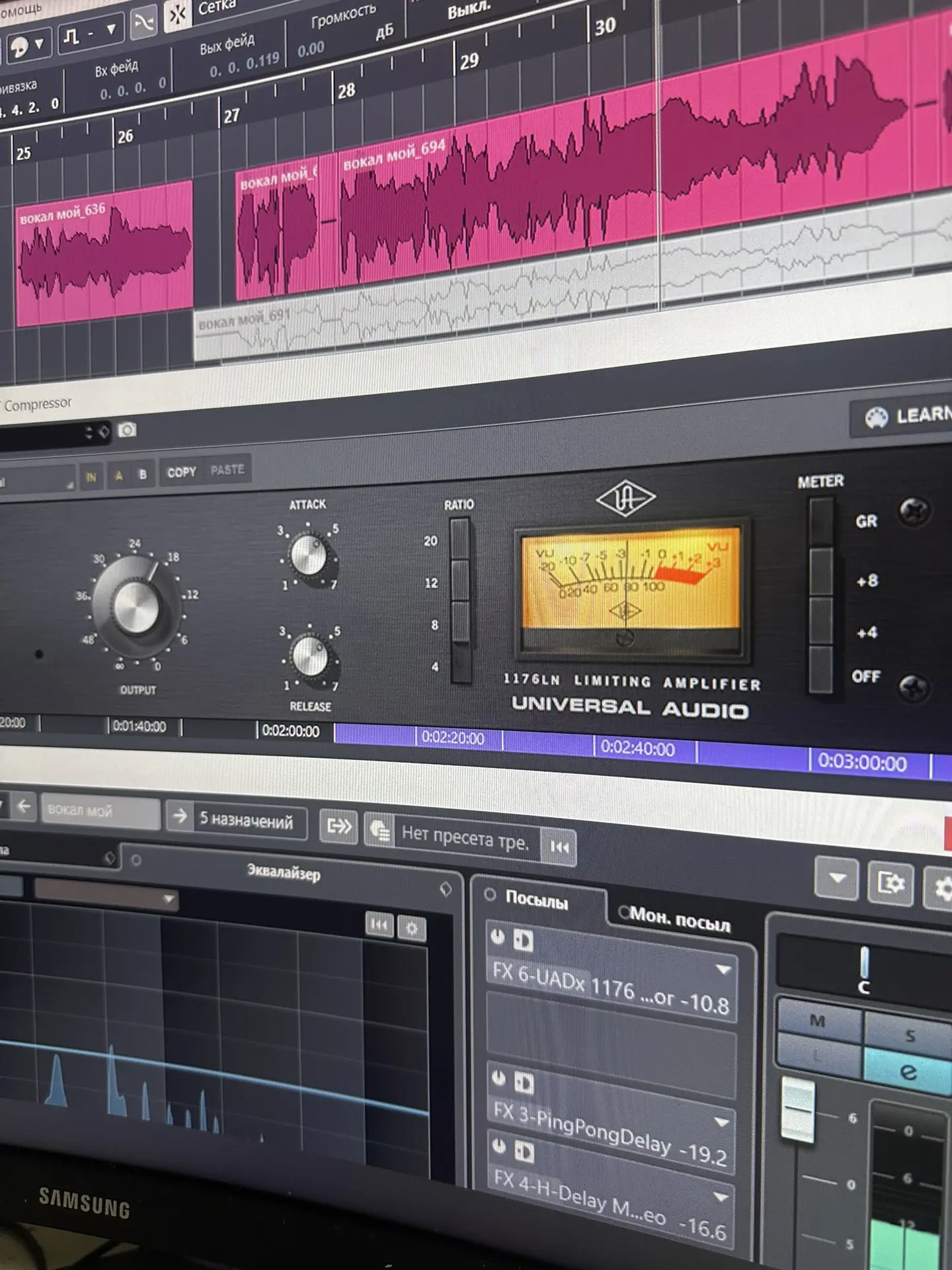Click the equalizer settings gear icon
952x1270 pixels.
pyautogui.click(x=411, y=929)
